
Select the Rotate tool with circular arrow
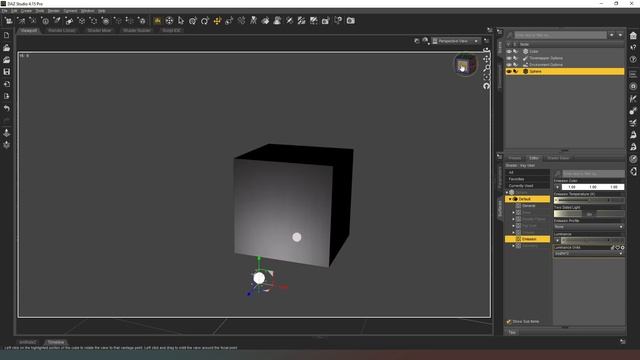pyautogui.click(x=205, y=20)
